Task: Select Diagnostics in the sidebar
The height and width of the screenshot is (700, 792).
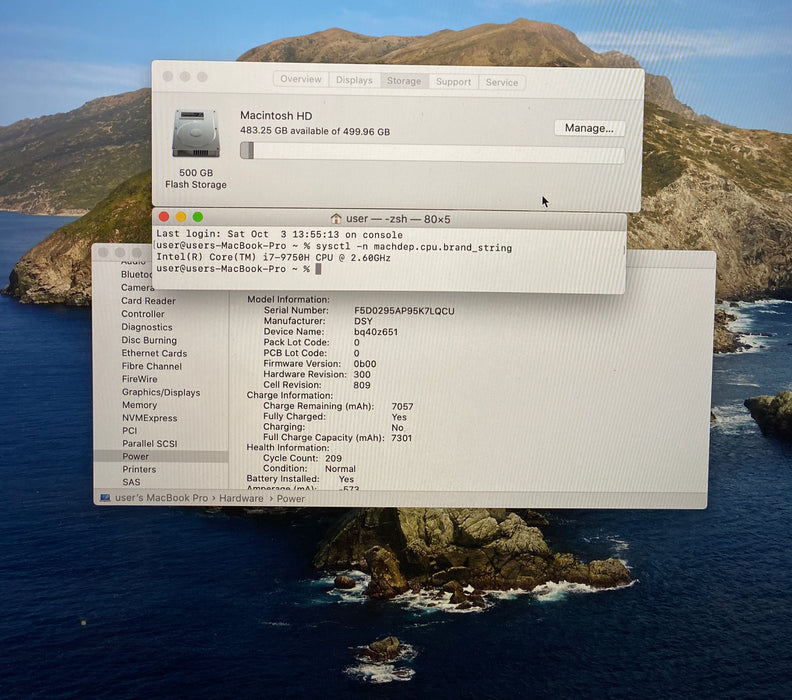Action: tap(146, 327)
